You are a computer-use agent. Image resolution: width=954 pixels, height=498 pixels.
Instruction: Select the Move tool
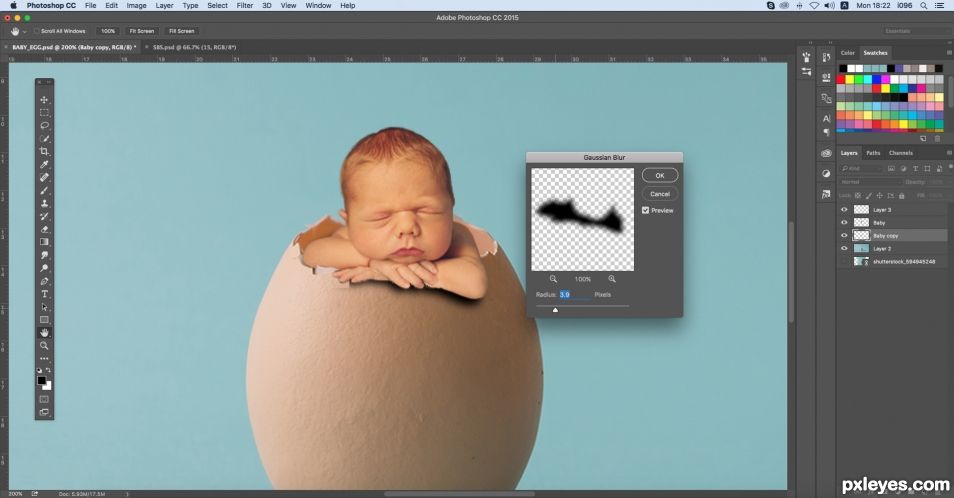[x=44, y=100]
